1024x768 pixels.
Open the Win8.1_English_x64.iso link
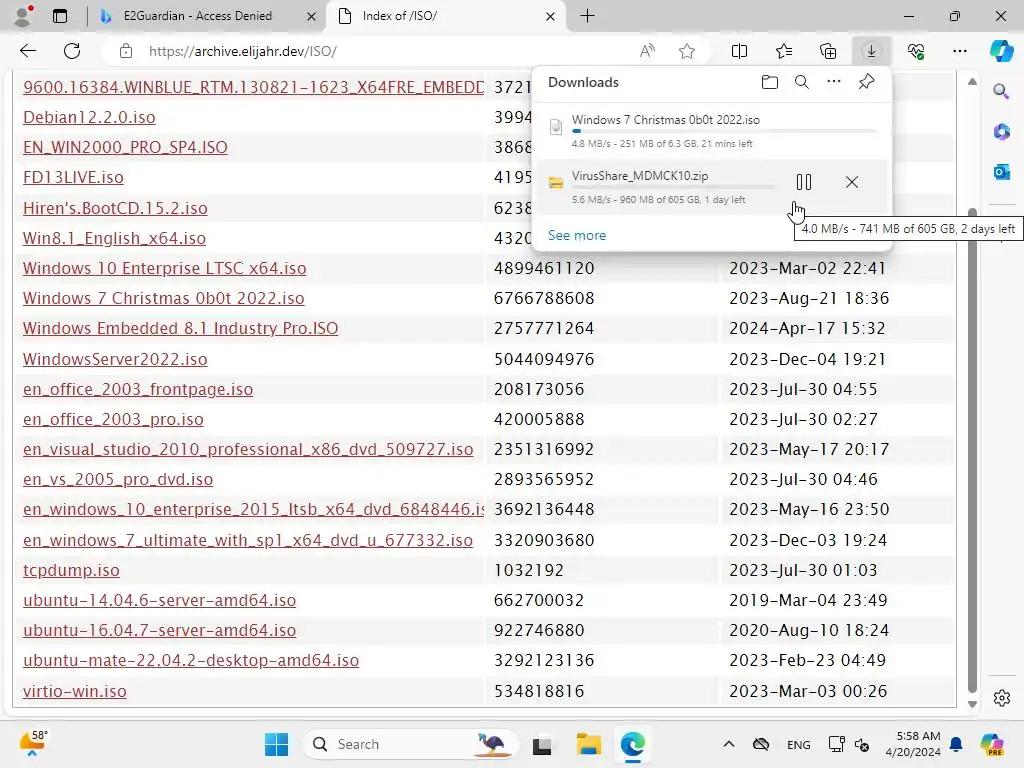click(x=114, y=238)
